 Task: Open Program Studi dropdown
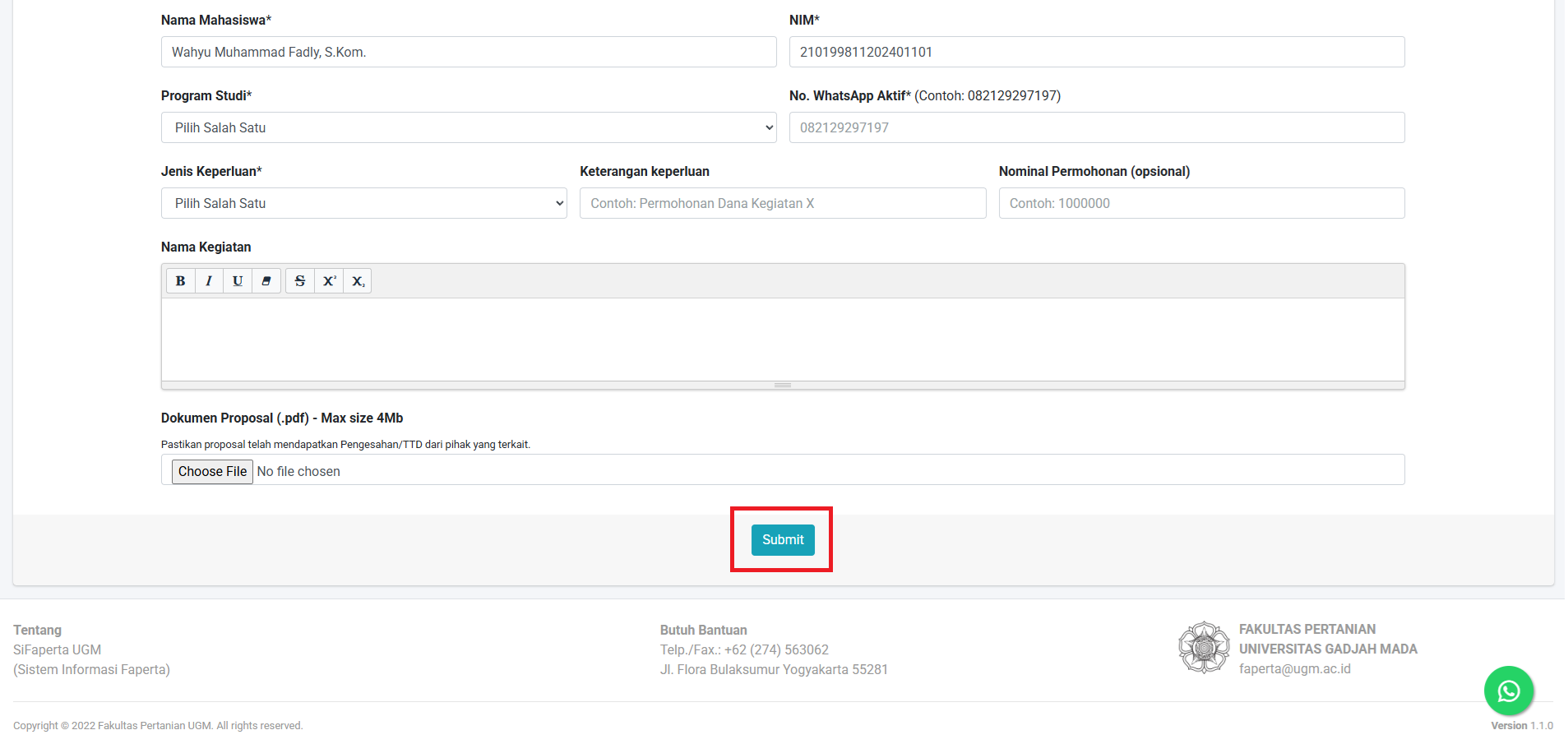pyautogui.click(x=469, y=127)
